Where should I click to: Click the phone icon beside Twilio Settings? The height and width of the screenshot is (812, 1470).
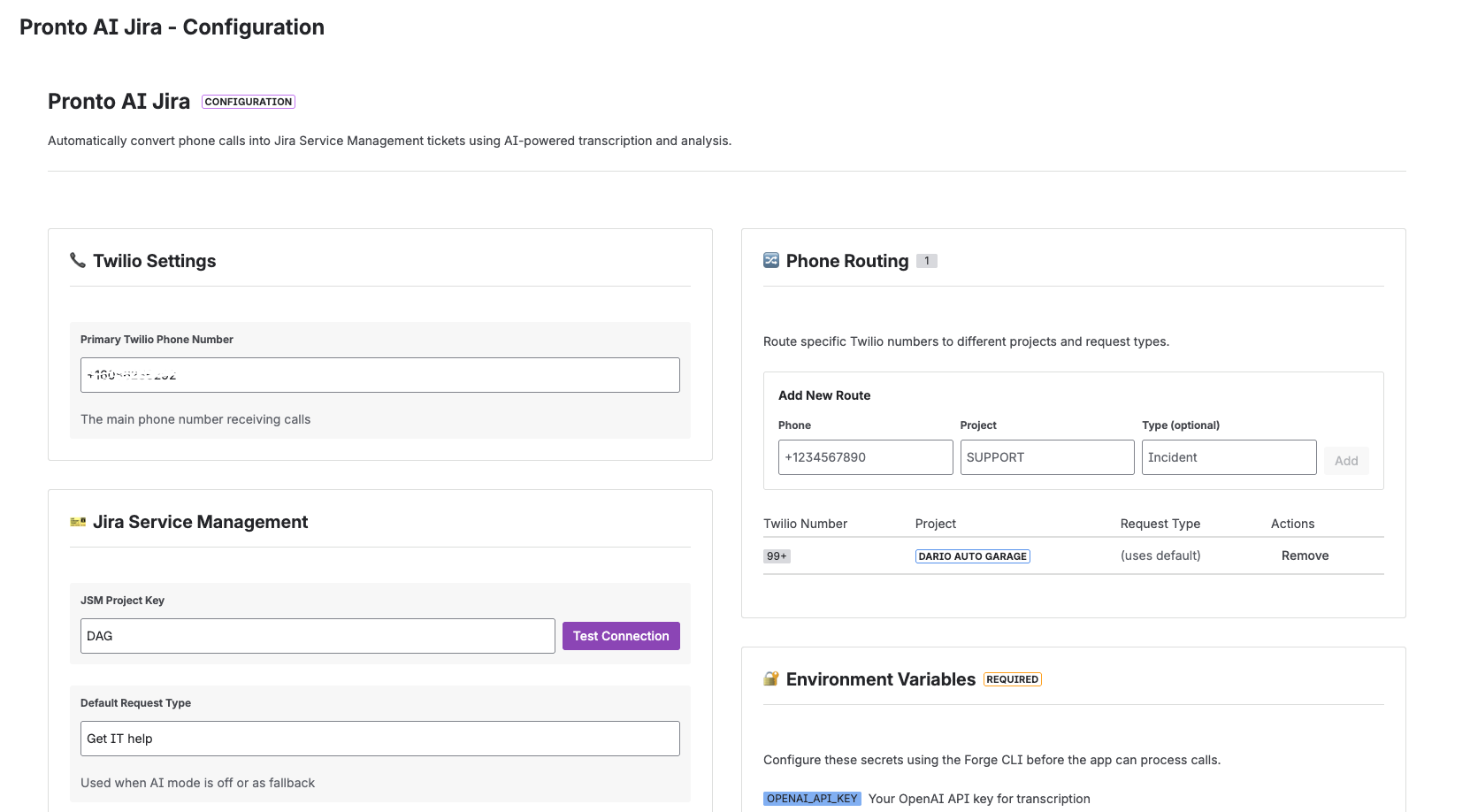tap(78, 260)
